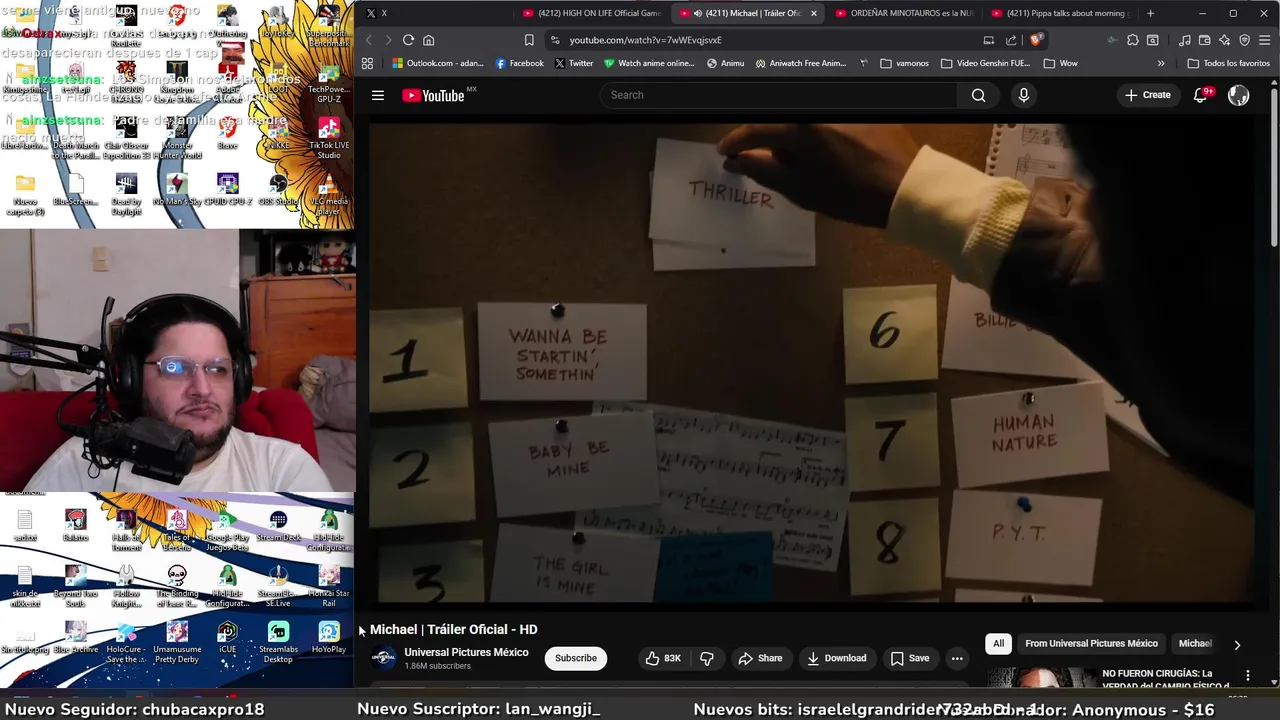Open the Aniwatch Free Anime bookmark
This screenshot has height=720, width=1280.
click(801, 63)
